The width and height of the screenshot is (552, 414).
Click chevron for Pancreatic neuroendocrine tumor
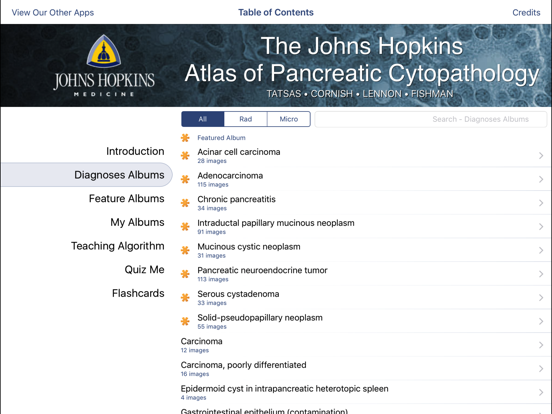(x=541, y=274)
